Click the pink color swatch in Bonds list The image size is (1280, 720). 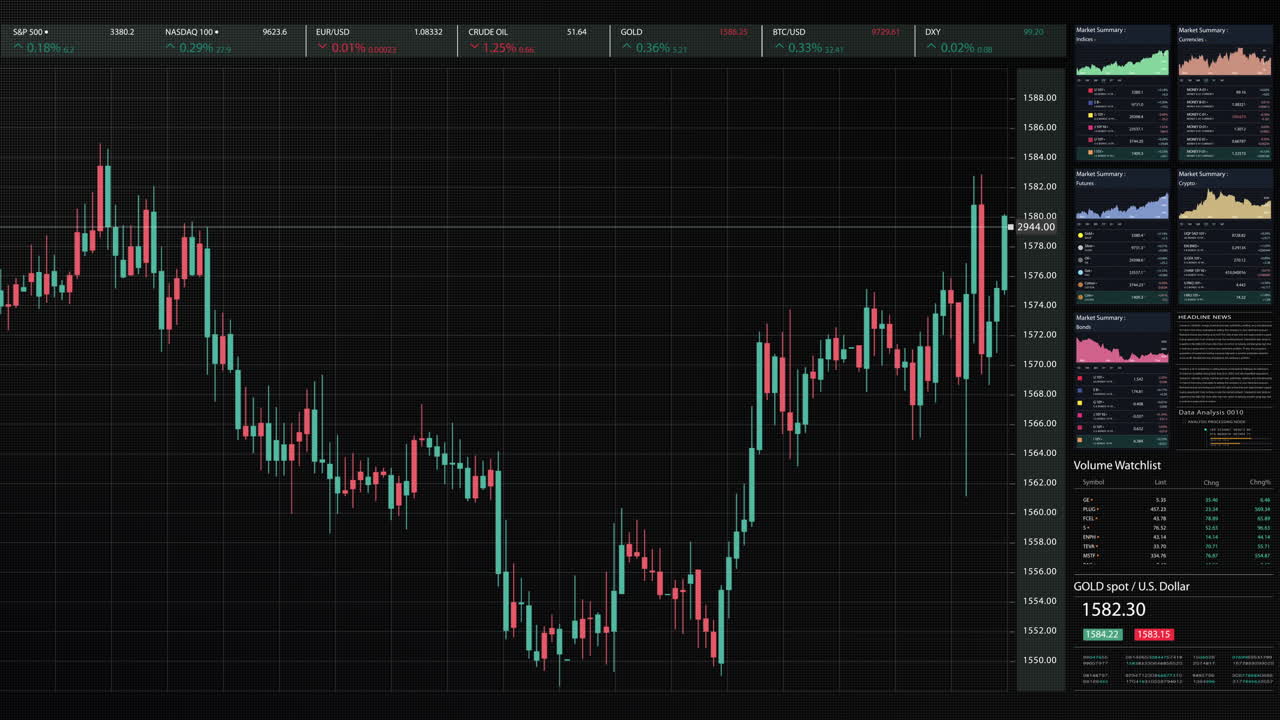1080,417
